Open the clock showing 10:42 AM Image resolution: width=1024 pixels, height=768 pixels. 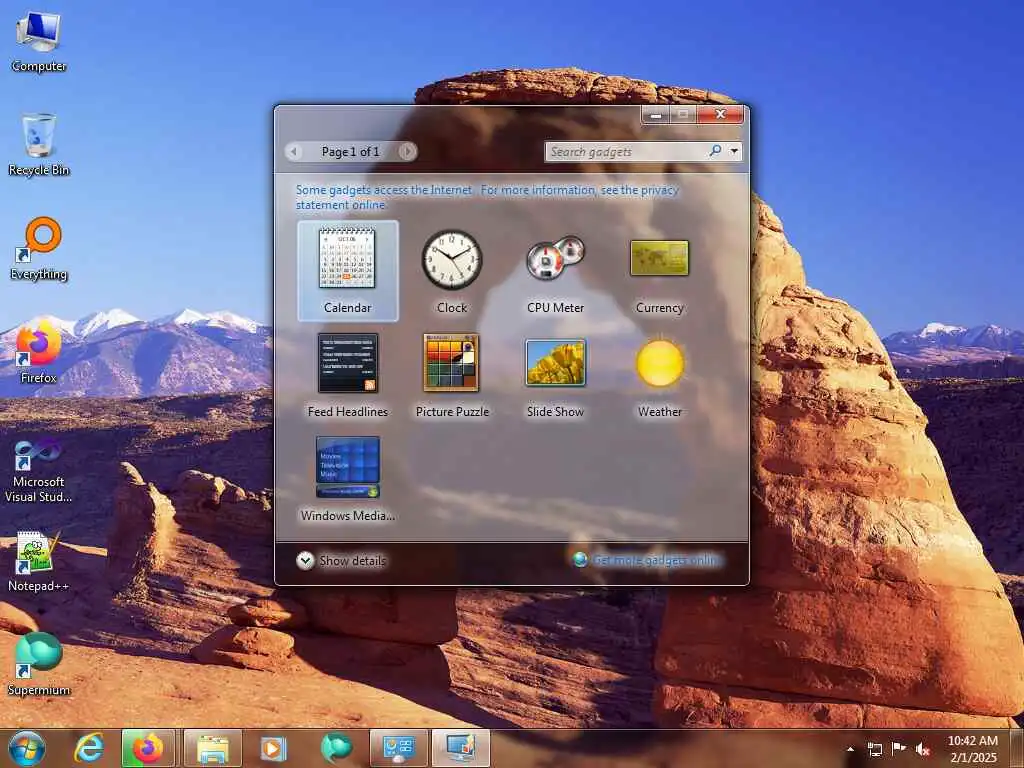pyautogui.click(x=973, y=748)
